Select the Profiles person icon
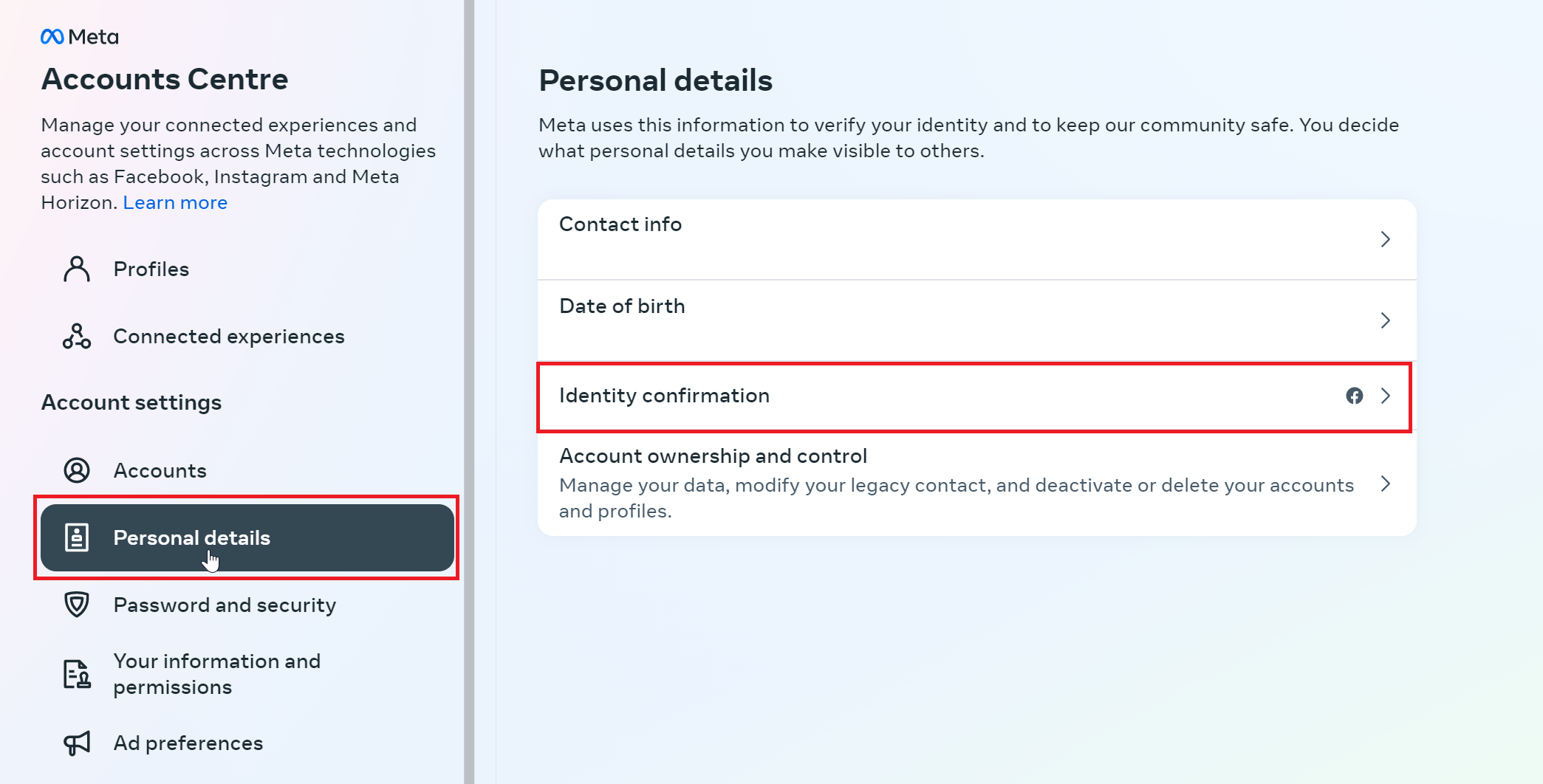This screenshot has width=1543, height=784. pos(76,269)
